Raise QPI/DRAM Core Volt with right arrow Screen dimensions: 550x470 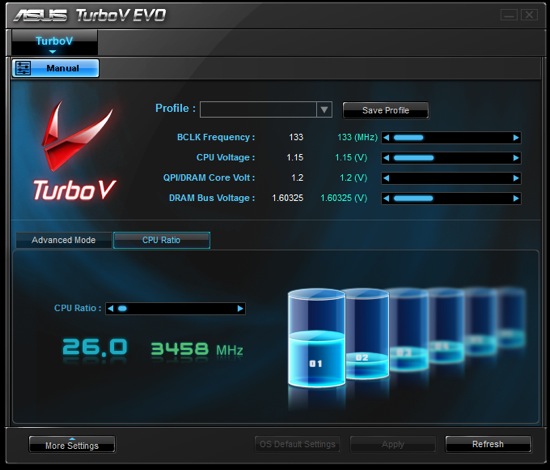516,178
